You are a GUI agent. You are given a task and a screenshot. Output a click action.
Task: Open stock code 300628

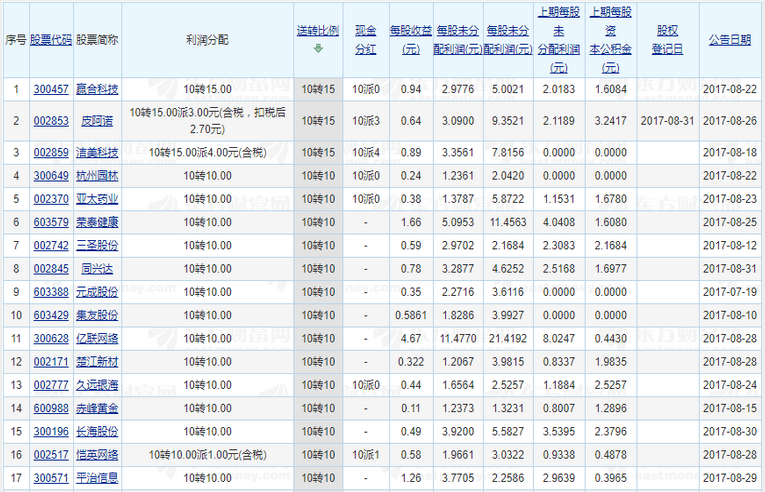pyautogui.click(x=51, y=339)
